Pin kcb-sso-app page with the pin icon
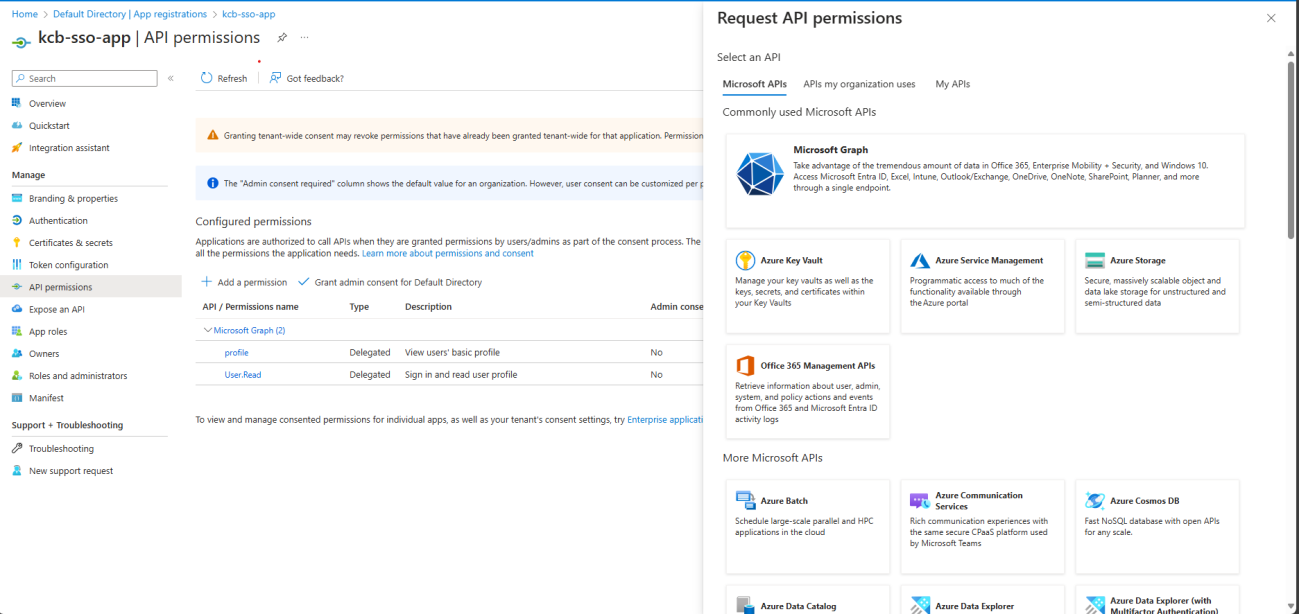The width and height of the screenshot is (1299, 614). (282, 38)
